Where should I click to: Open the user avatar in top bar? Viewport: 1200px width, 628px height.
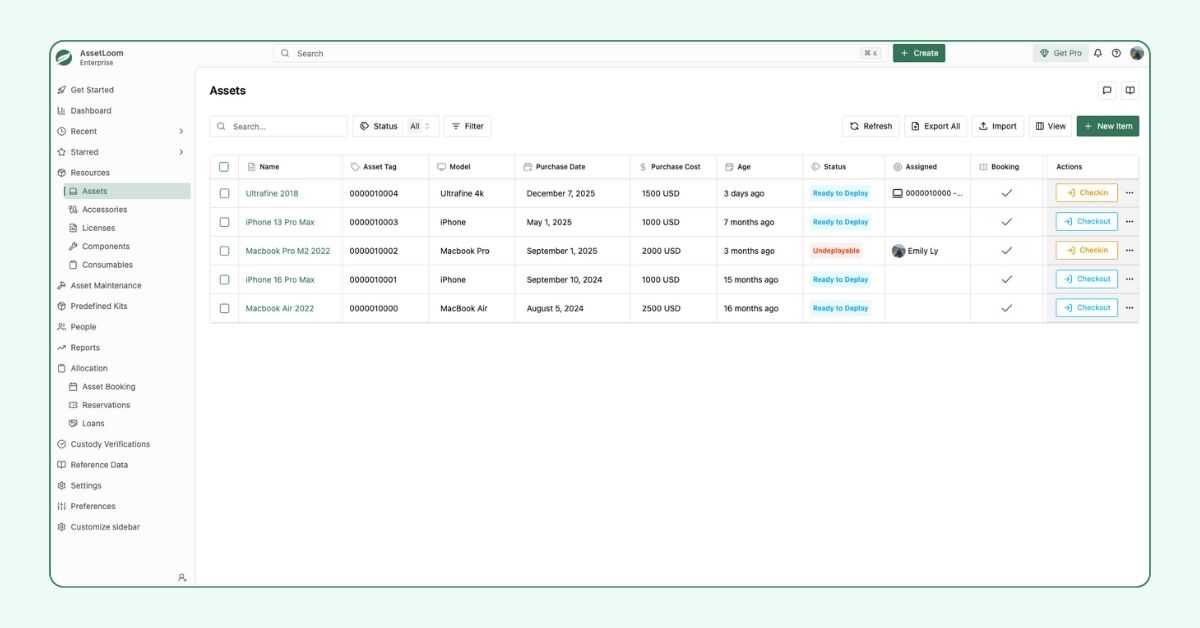(x=1137, y=53)
